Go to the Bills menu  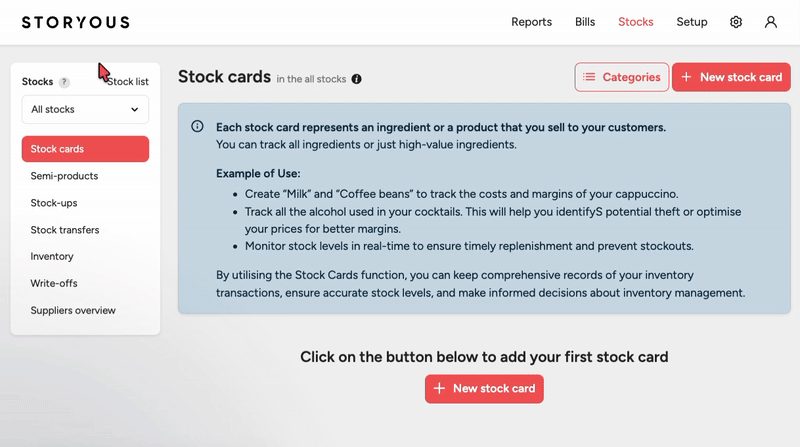tap(585, 22)
